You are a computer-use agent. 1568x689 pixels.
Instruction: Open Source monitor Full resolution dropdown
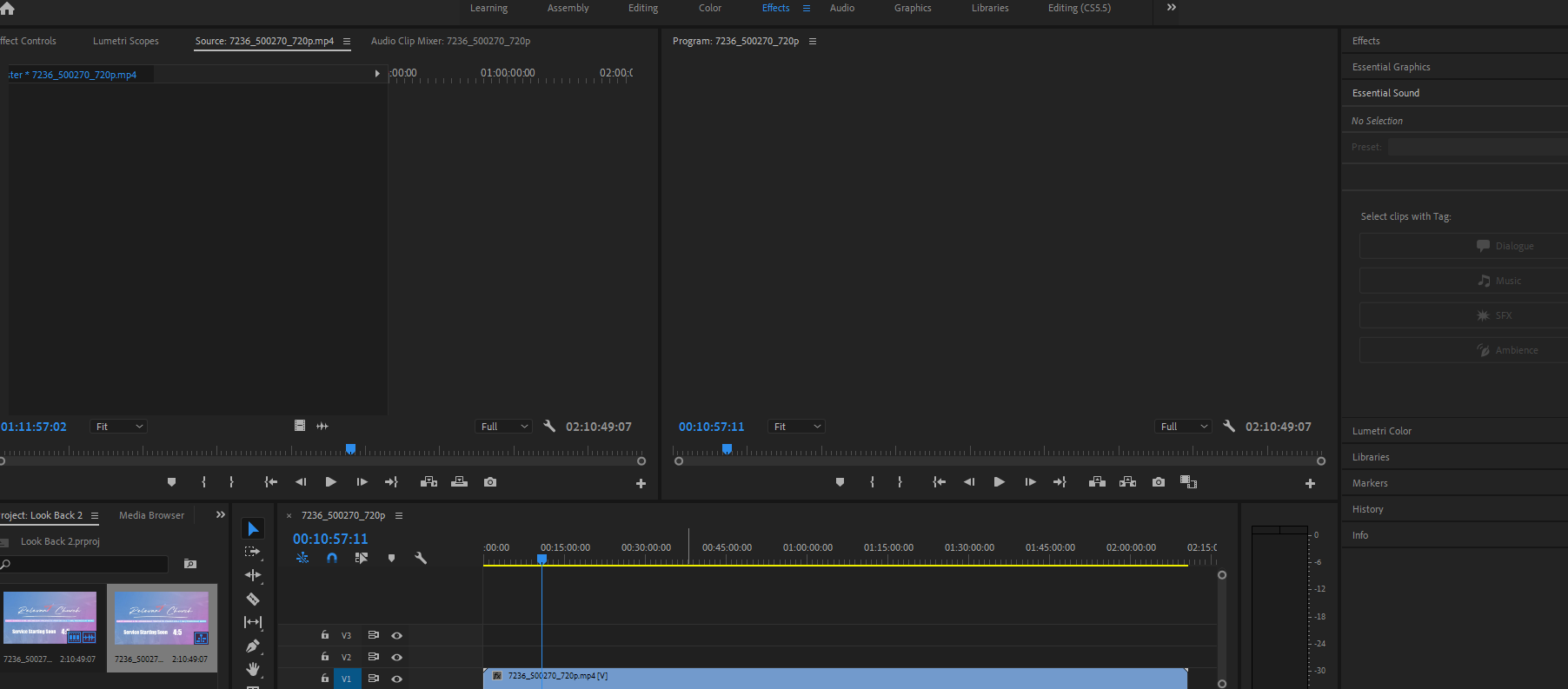504,427
